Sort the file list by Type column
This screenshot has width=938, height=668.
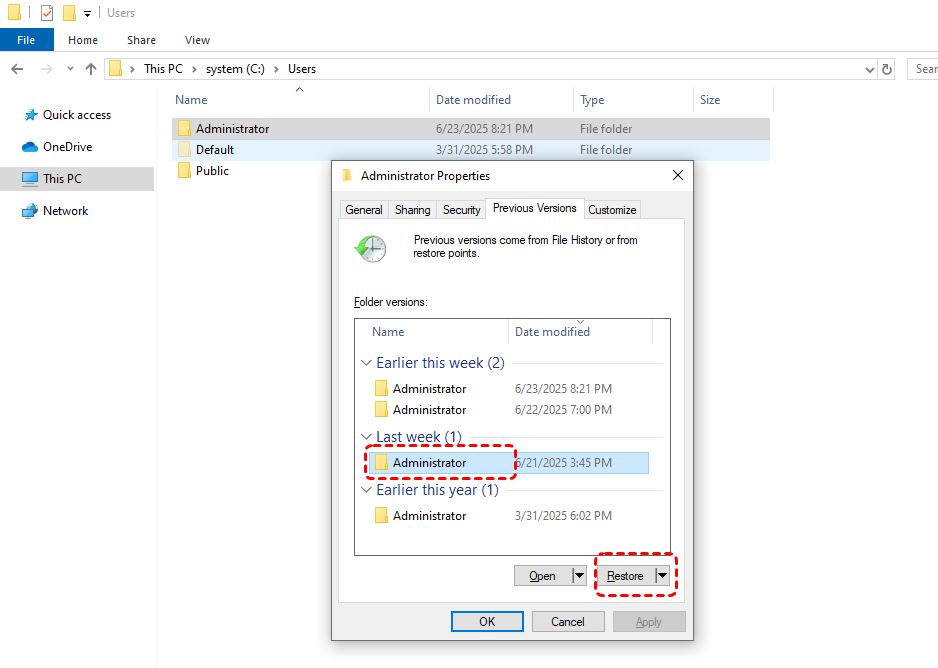[634, 100]
